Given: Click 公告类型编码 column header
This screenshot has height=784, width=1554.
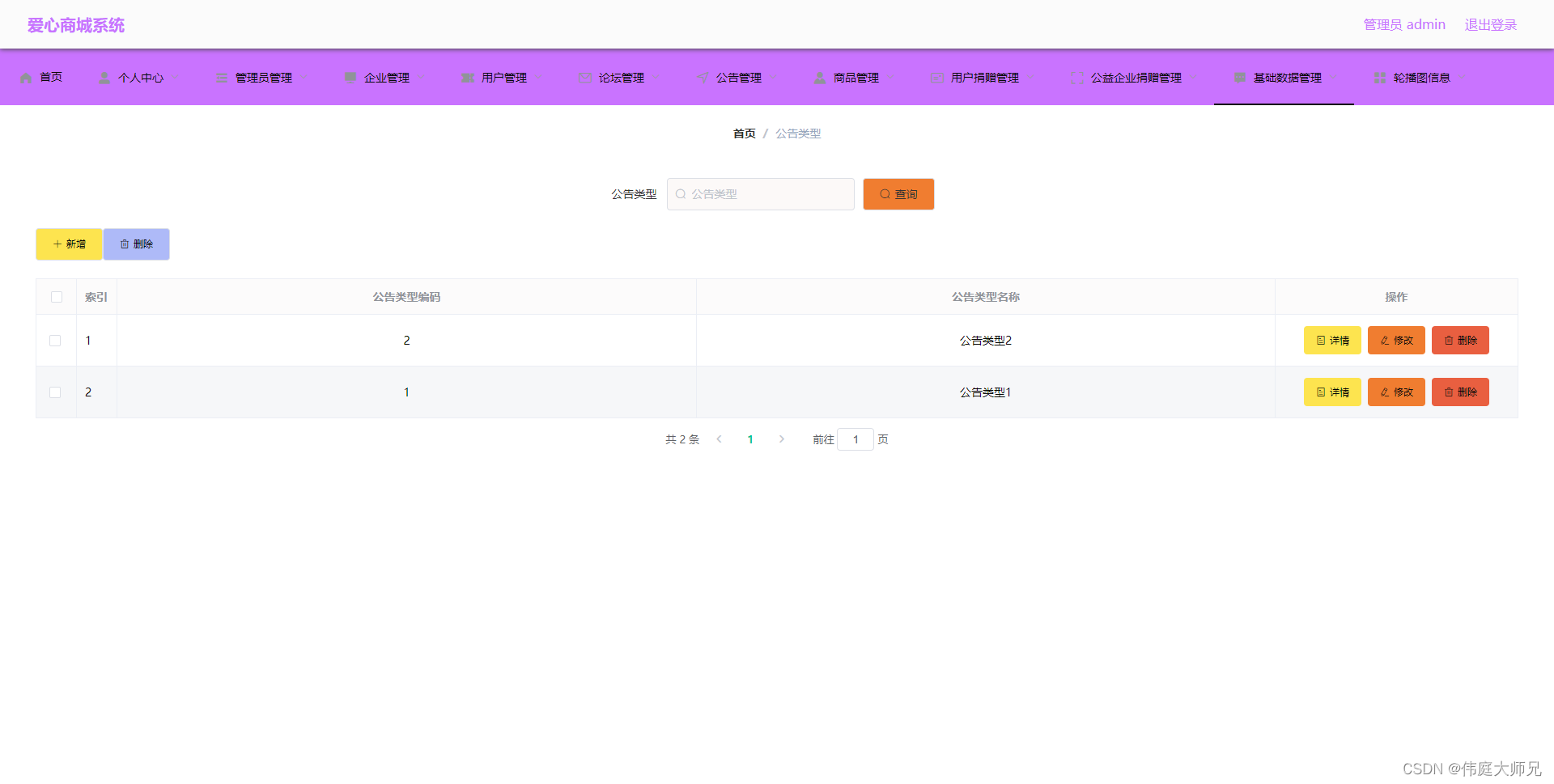Looking at the screenshot, I should [406, 297].
